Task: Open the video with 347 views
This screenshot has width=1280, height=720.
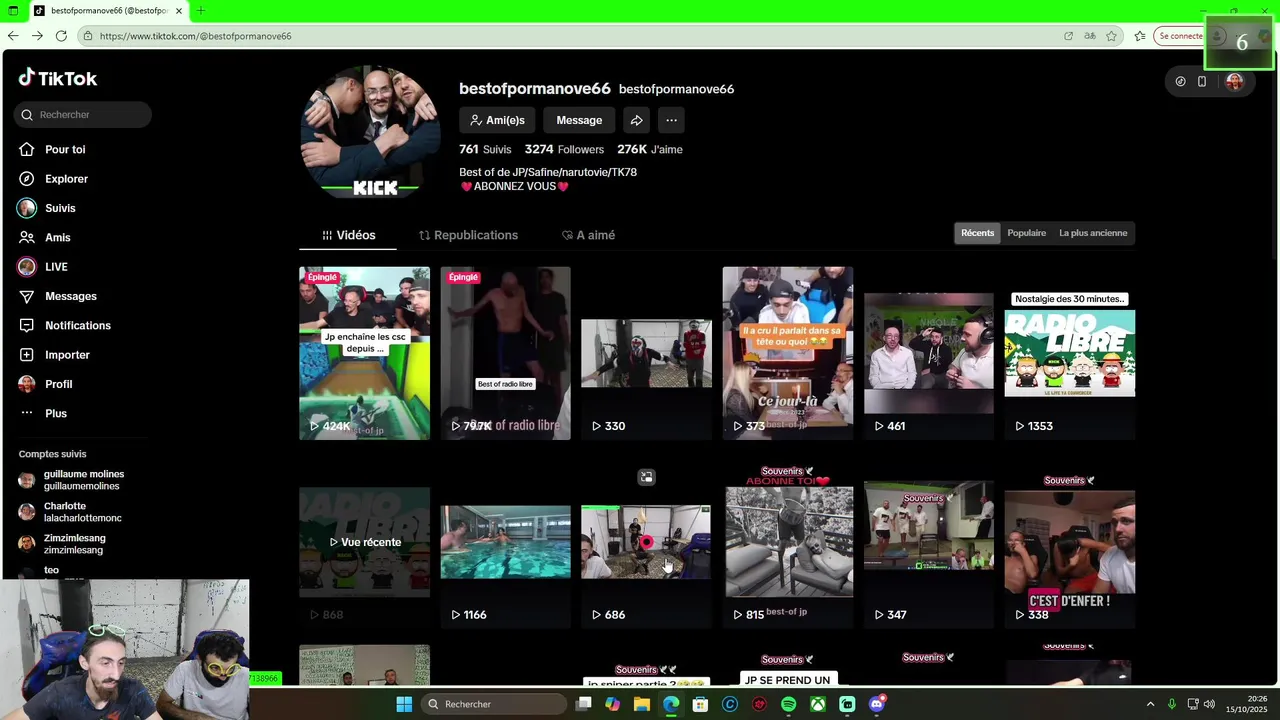Action: [x=929, y=542]
